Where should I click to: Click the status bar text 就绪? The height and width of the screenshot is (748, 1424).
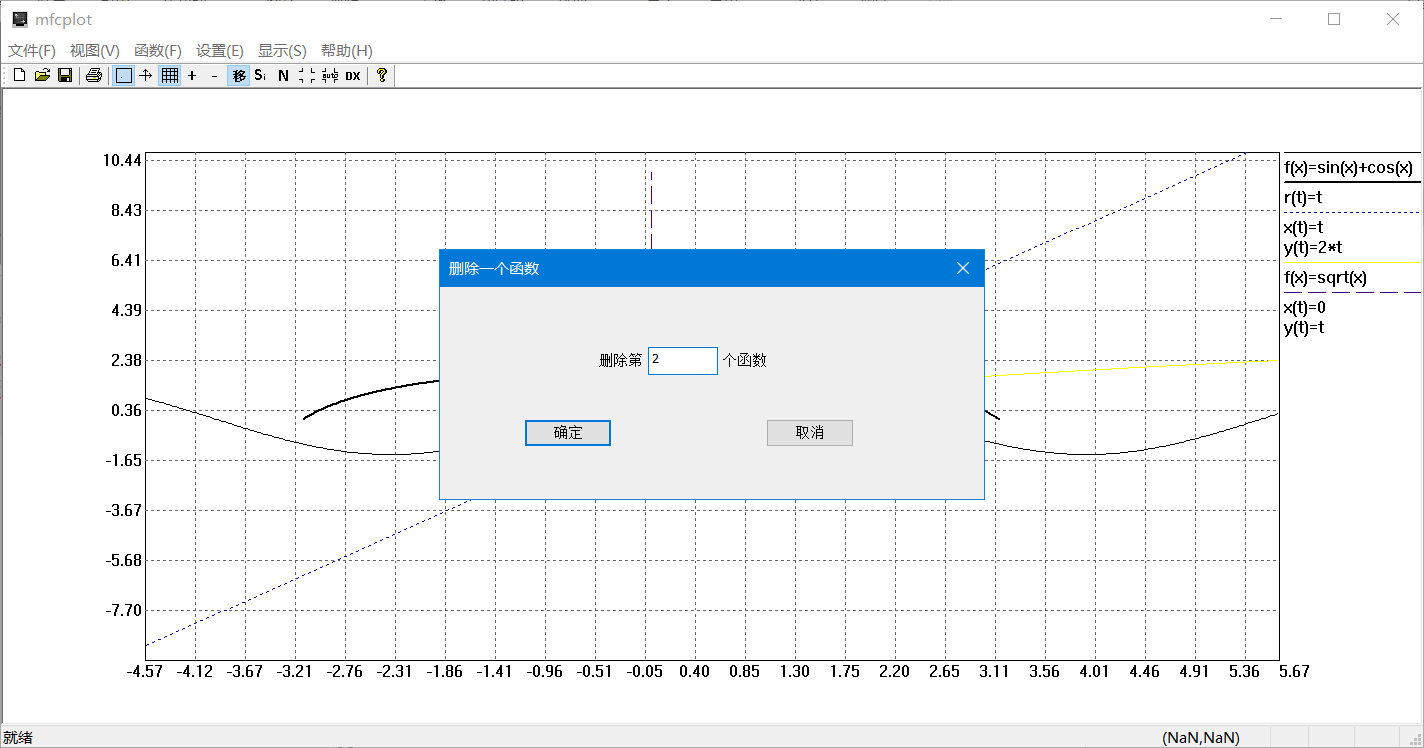(18, 738)
